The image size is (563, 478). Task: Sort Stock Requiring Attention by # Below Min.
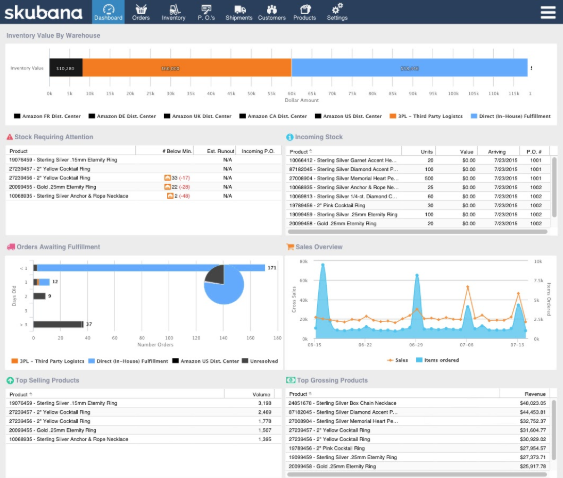click(165, 151)
